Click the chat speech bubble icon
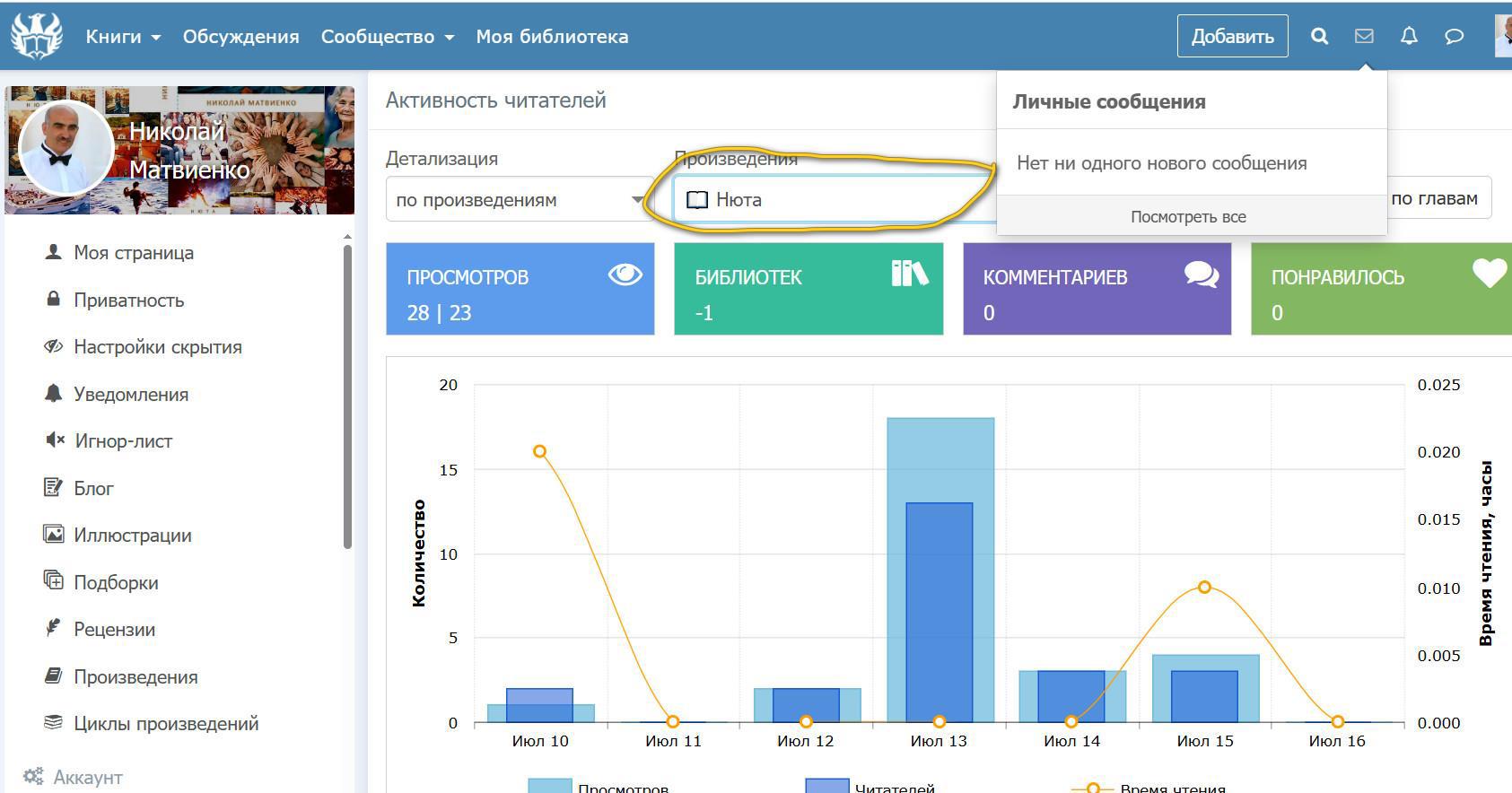The image size is (1512, 793). [x=1454, y=36]
